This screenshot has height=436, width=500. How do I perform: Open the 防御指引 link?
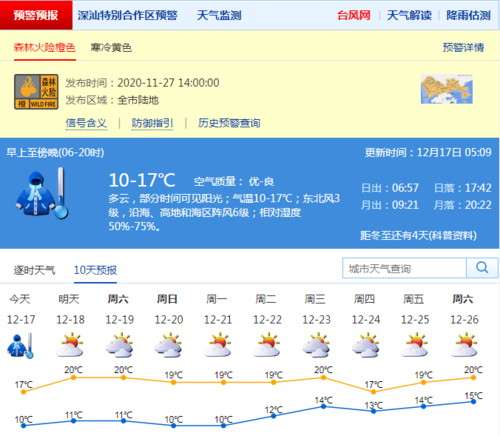point(152,123)
